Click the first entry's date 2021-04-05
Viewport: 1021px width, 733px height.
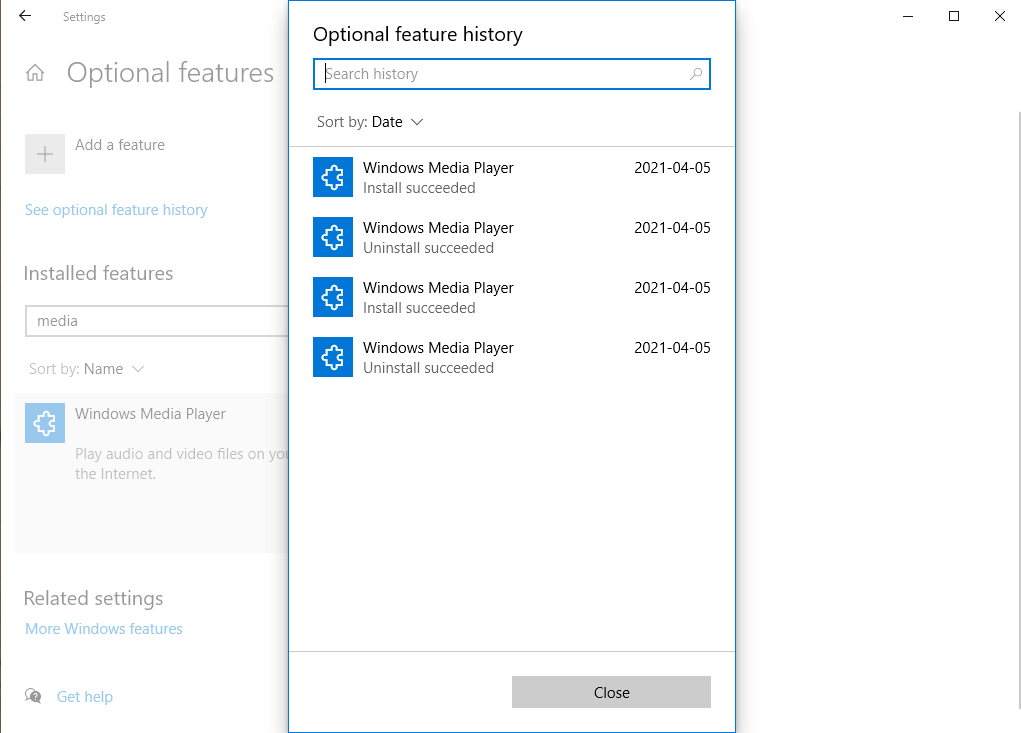pos(672,168)
